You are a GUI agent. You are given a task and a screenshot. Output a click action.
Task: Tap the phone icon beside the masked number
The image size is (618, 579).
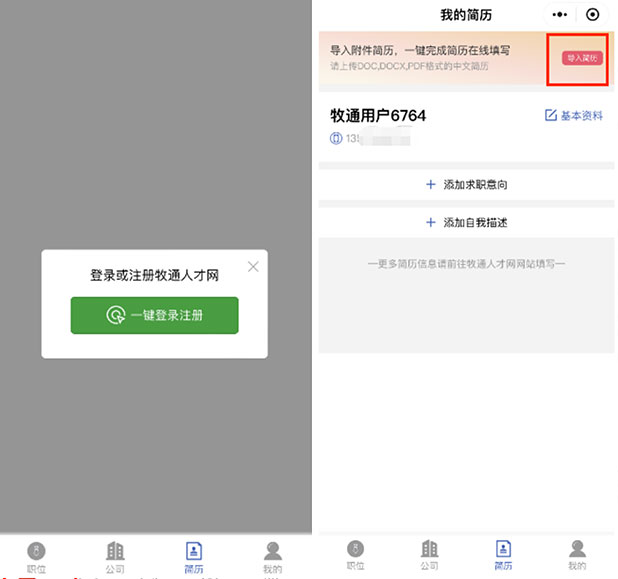coord(336,139)
